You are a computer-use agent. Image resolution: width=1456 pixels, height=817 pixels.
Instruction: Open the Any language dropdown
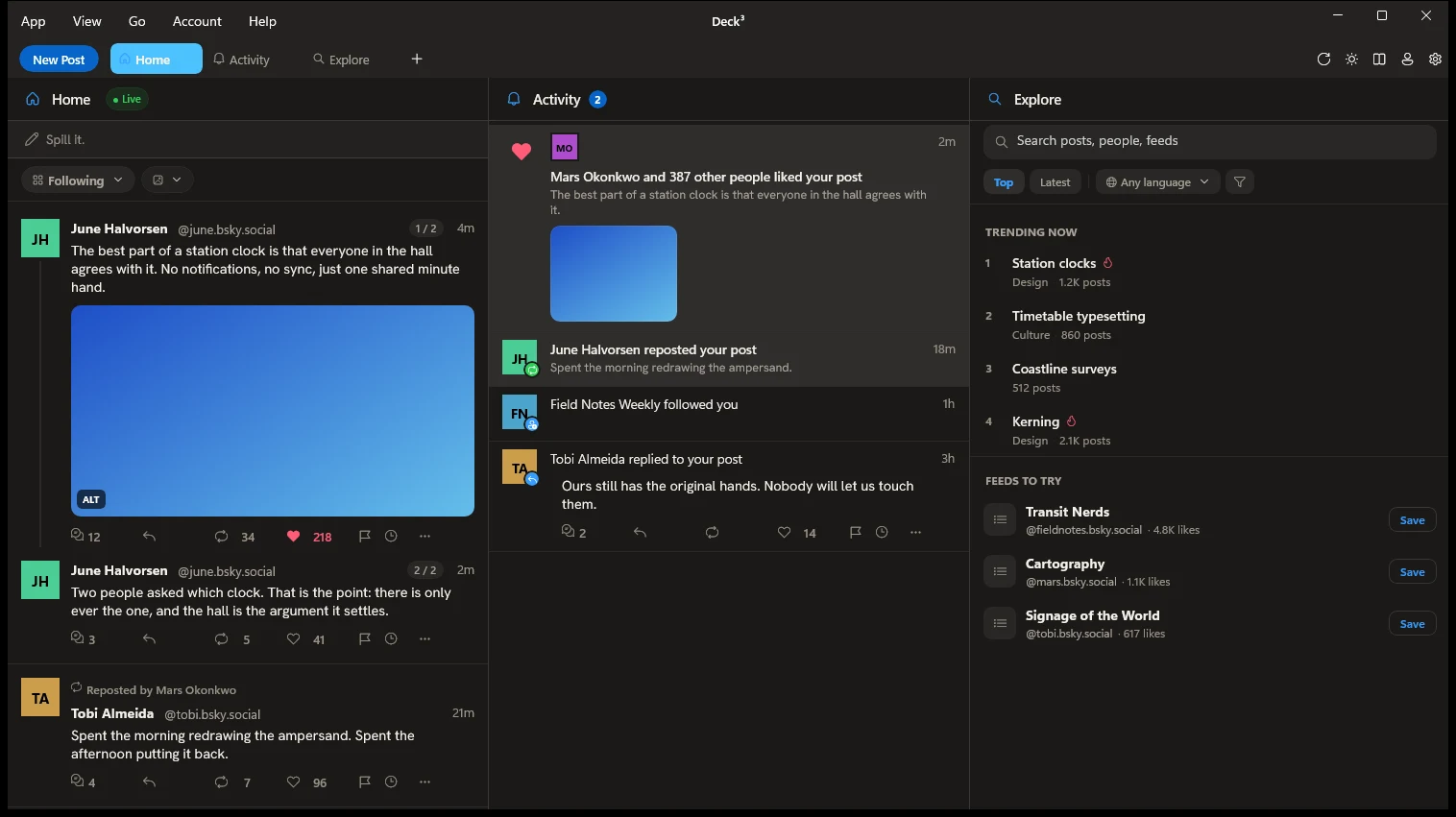coord(1157,182)
